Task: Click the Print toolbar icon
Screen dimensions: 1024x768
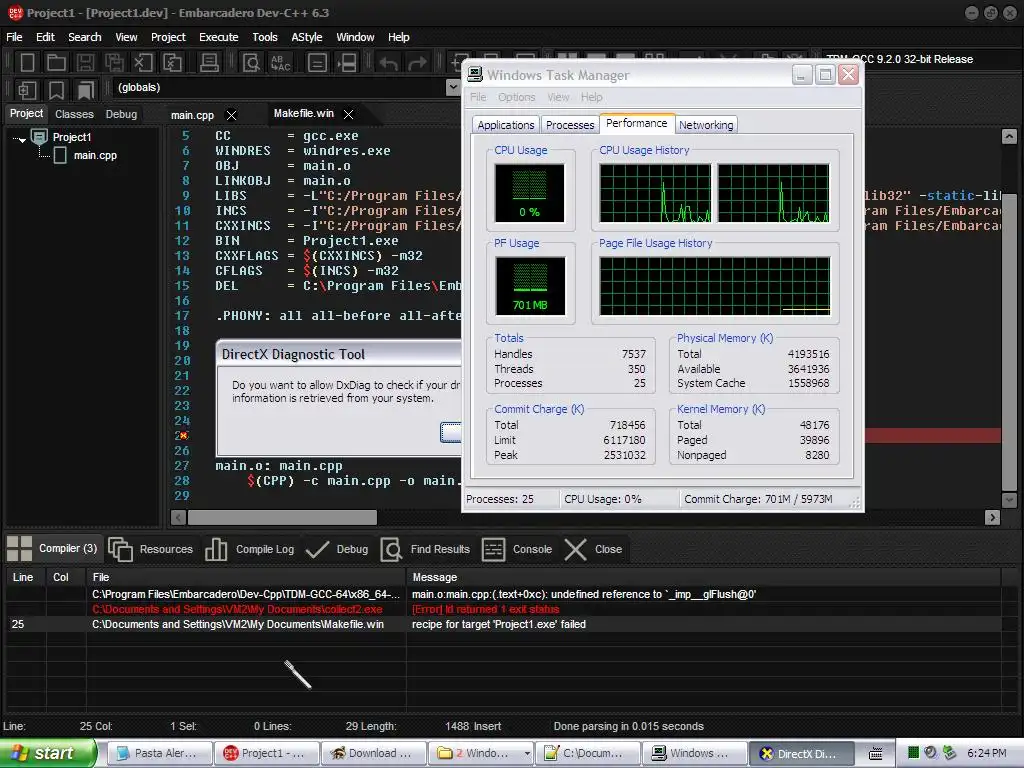Action: click(x=209, y=63)
